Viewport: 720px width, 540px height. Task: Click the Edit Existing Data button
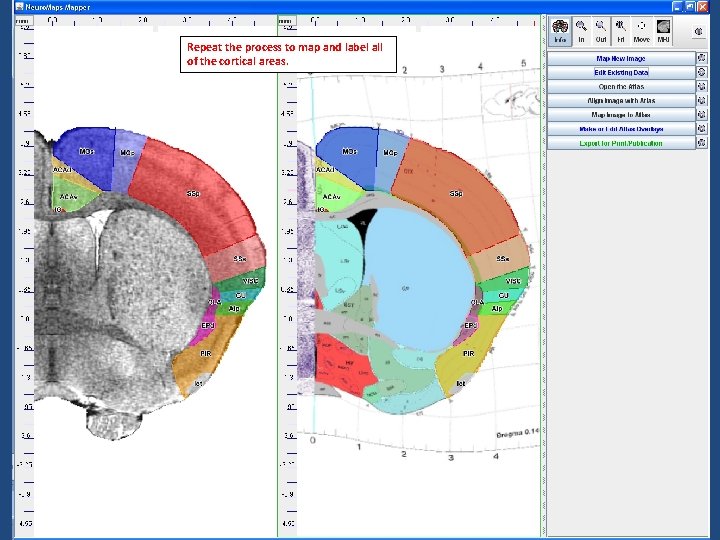[621, 73]
